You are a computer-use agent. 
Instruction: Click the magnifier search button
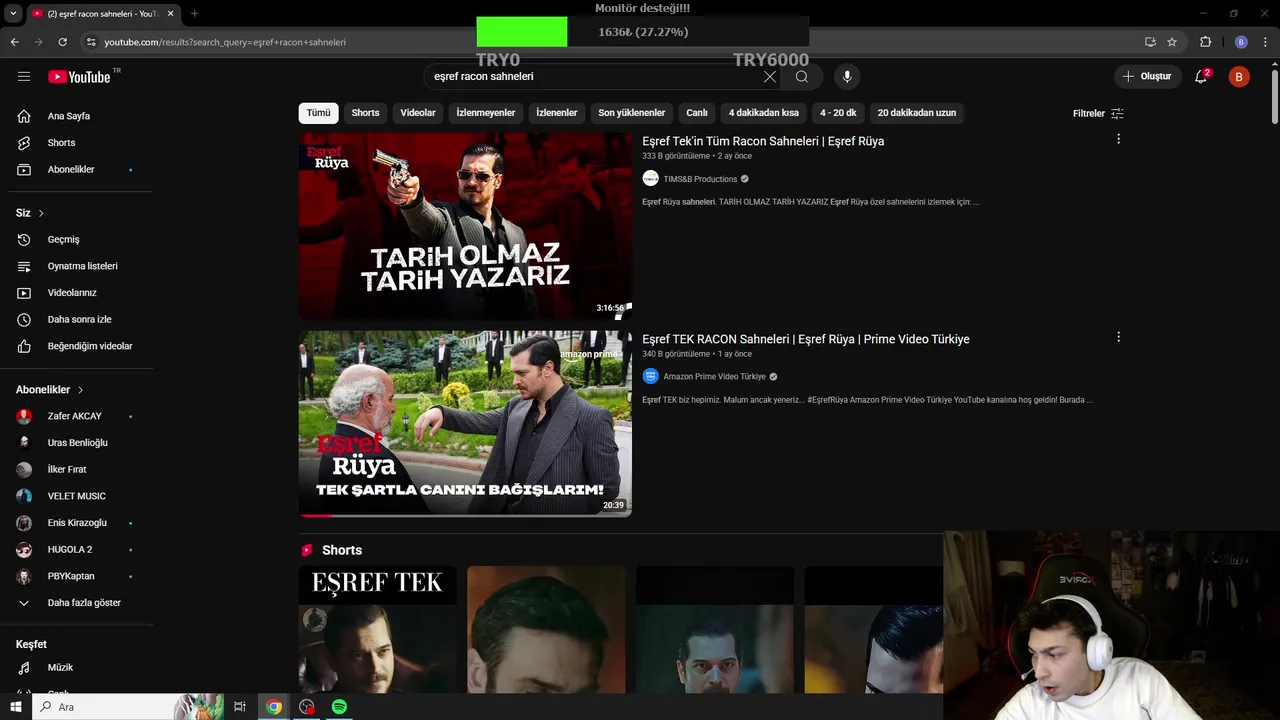click(802, 77)
